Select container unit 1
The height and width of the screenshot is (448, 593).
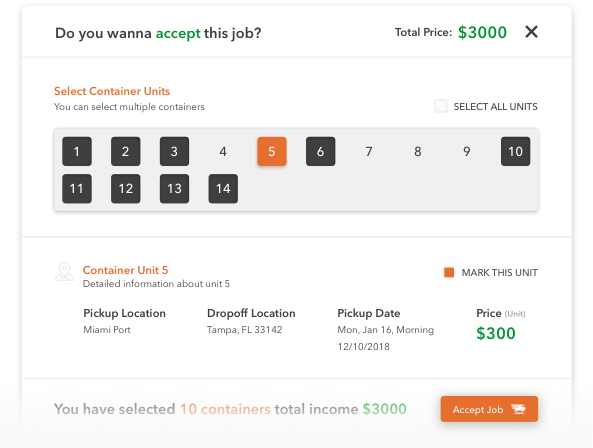click(x=77, y=151)
